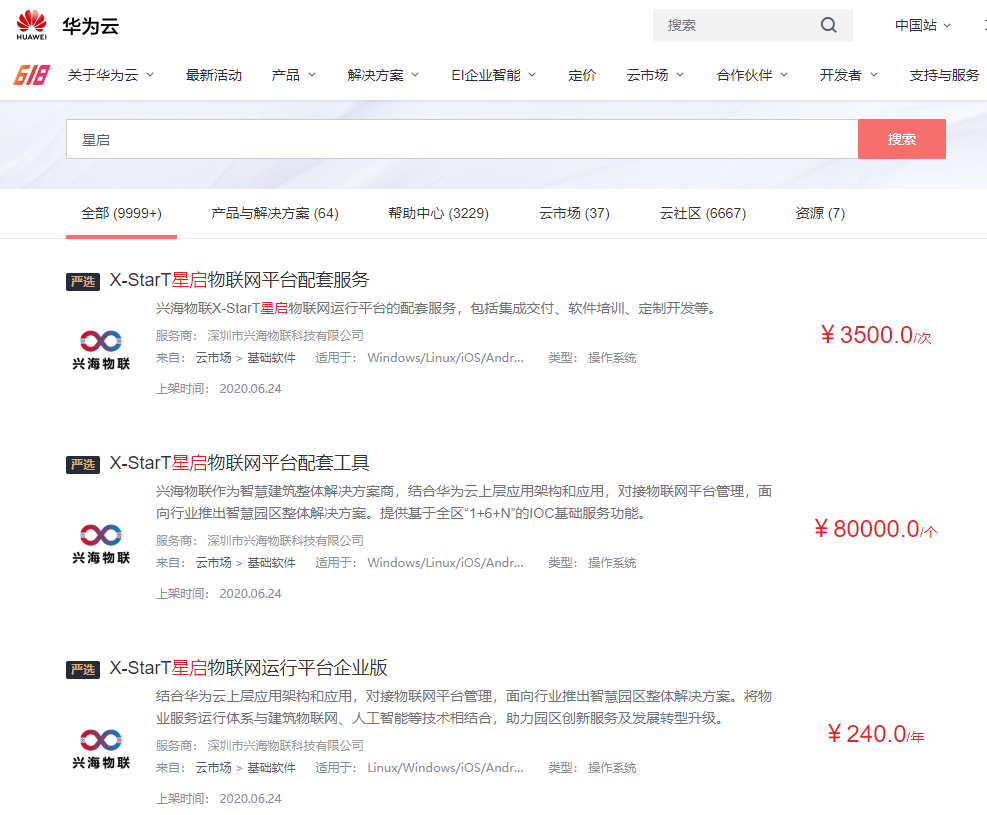
Task: Expand the EI企业智能 menu
Action: pos(494,75)
